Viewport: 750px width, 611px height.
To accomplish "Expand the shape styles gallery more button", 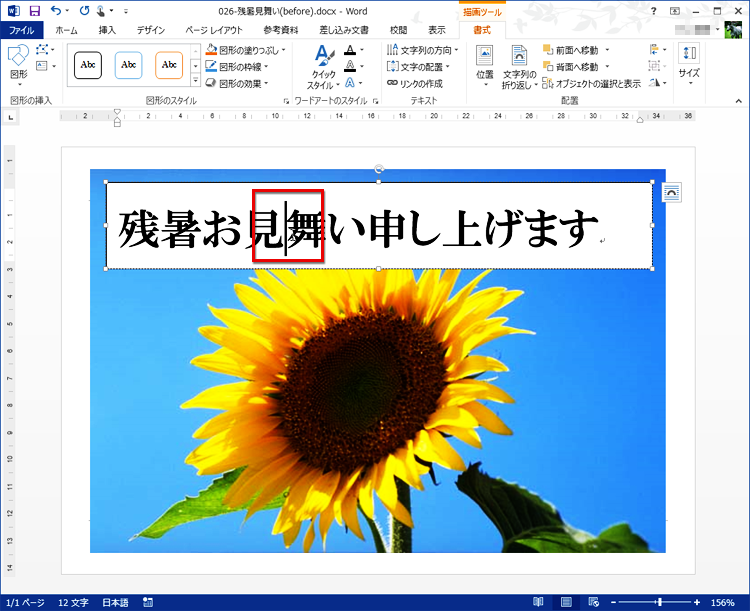I will point(195,81).
